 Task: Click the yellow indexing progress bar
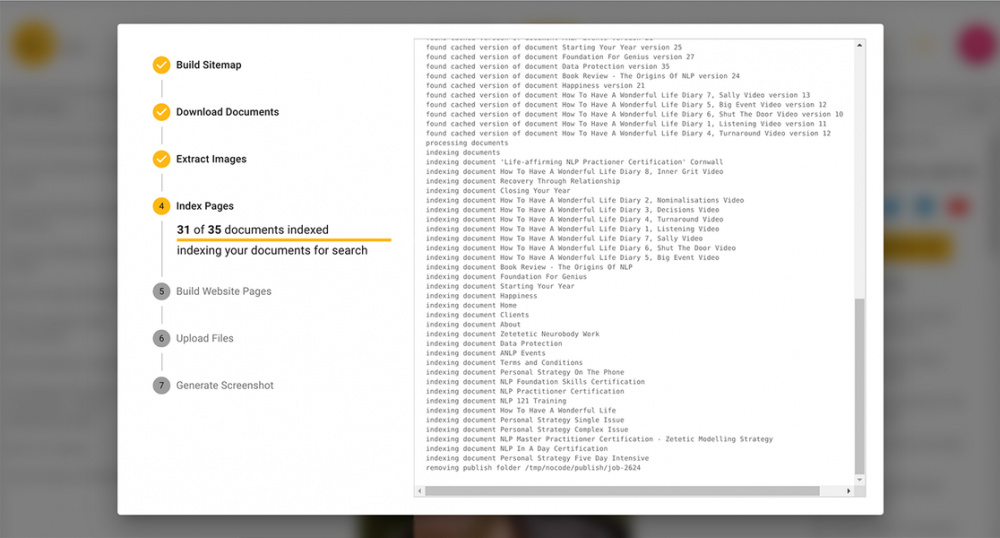[x=283, y=240]
